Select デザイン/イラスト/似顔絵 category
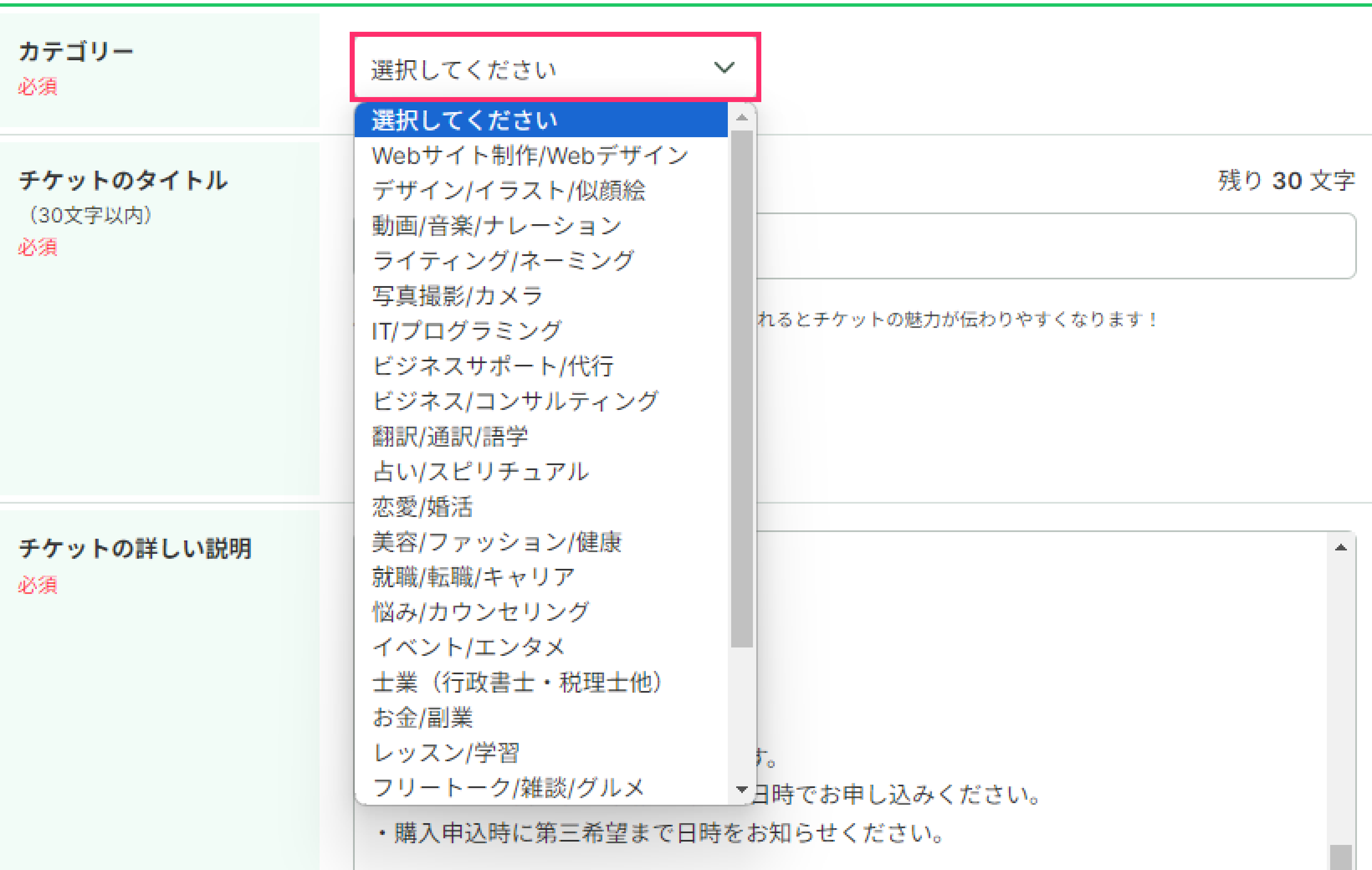1372x870 pixels. (508, 191)
